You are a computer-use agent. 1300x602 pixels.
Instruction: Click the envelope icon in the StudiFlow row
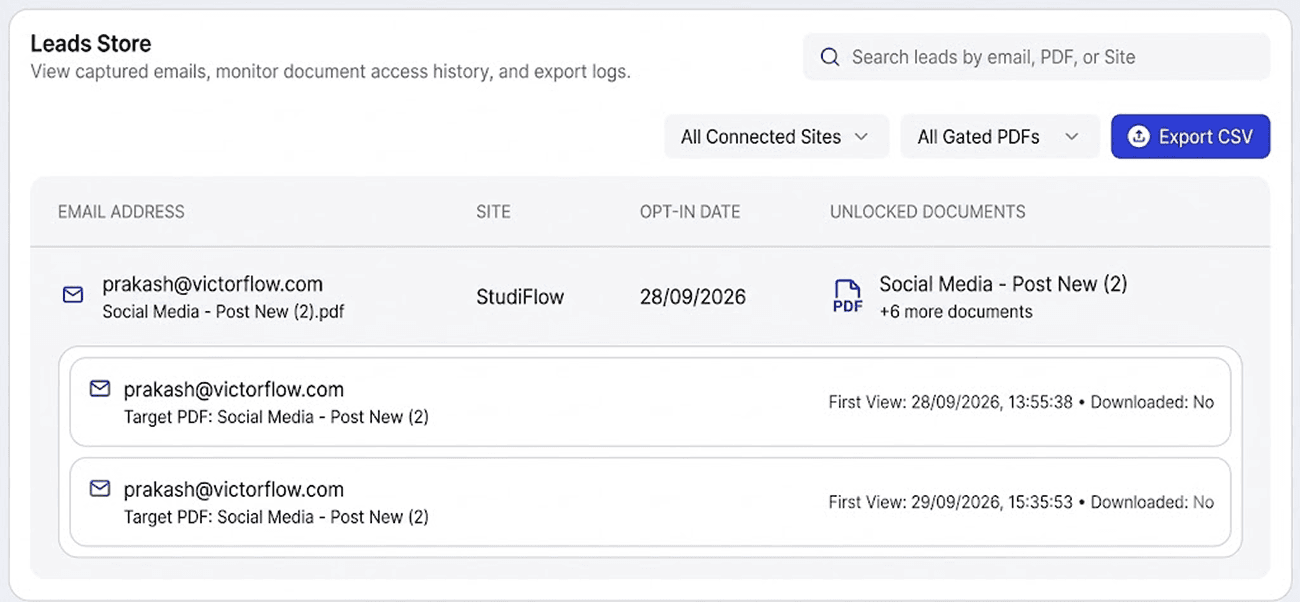(x=73, y=295)
